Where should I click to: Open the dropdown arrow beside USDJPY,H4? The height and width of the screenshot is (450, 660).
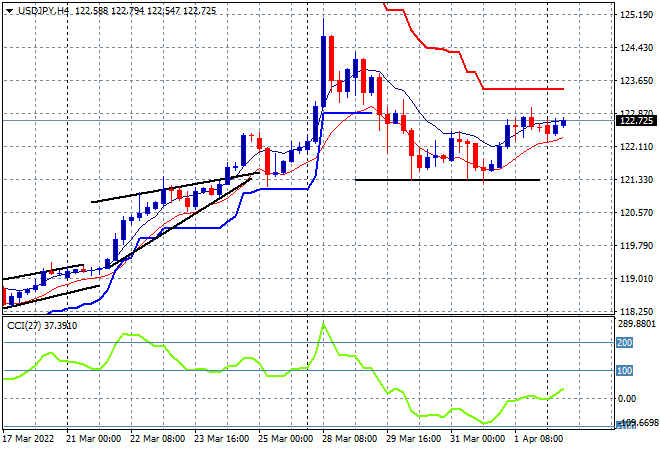(x=8, y=9)
